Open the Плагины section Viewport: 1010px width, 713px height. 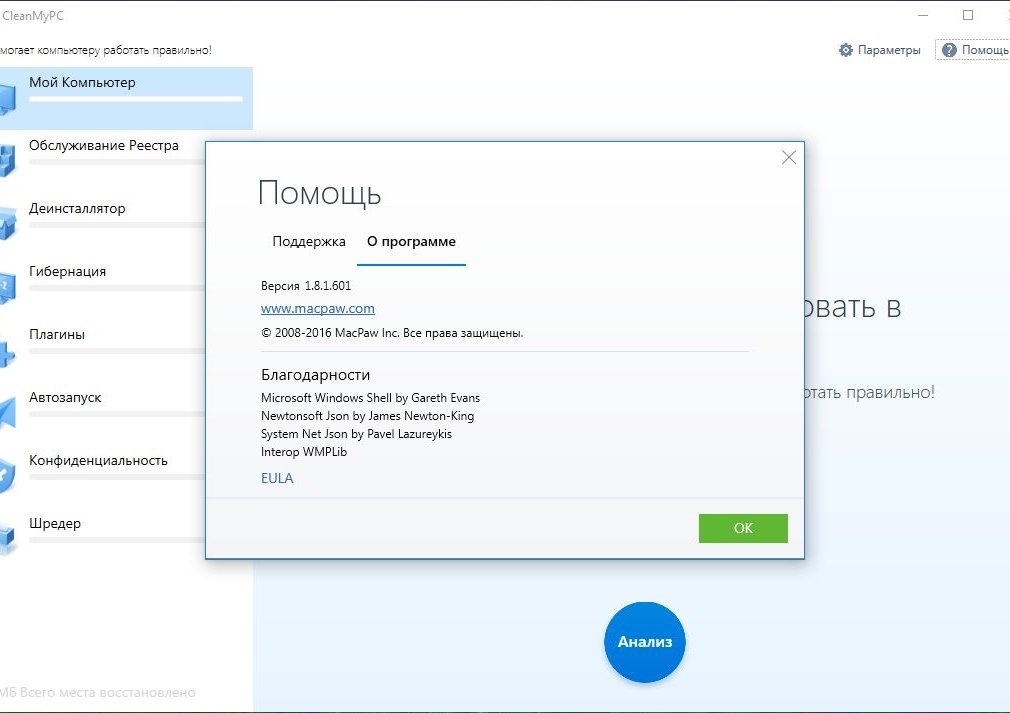point(57,334)
